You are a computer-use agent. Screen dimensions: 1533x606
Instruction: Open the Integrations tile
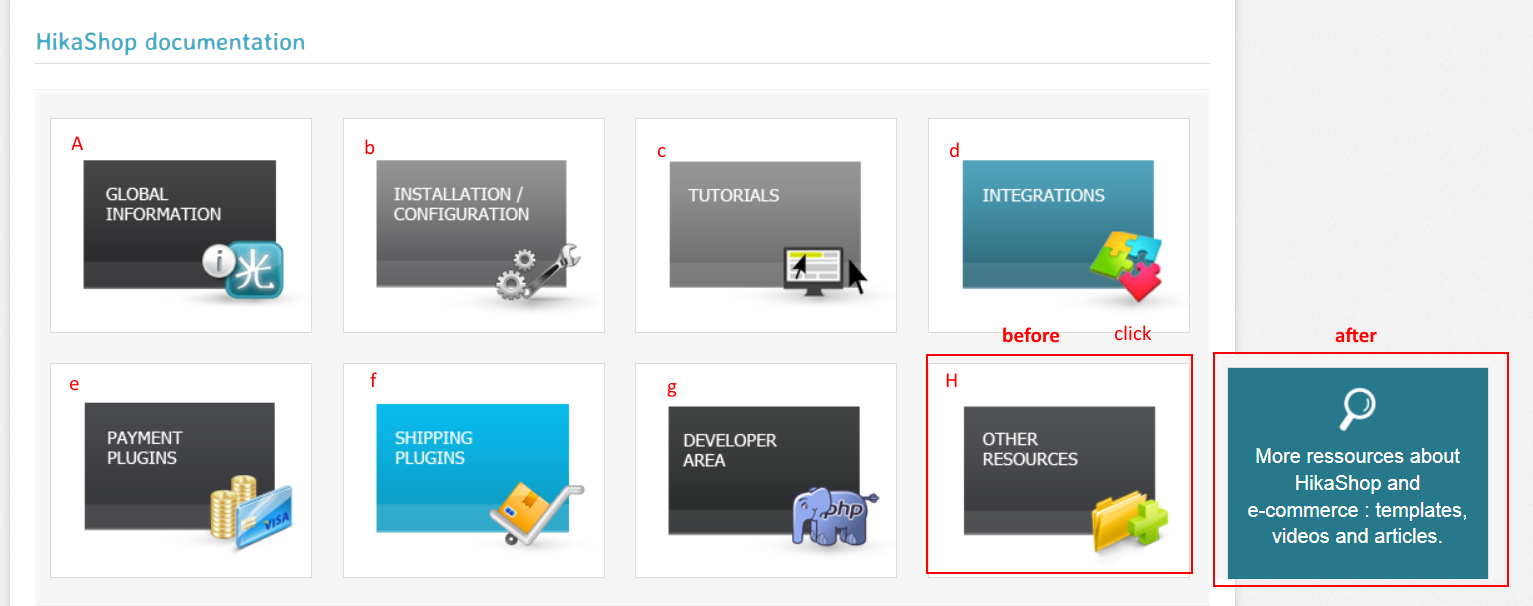[x=1059, y=225]
